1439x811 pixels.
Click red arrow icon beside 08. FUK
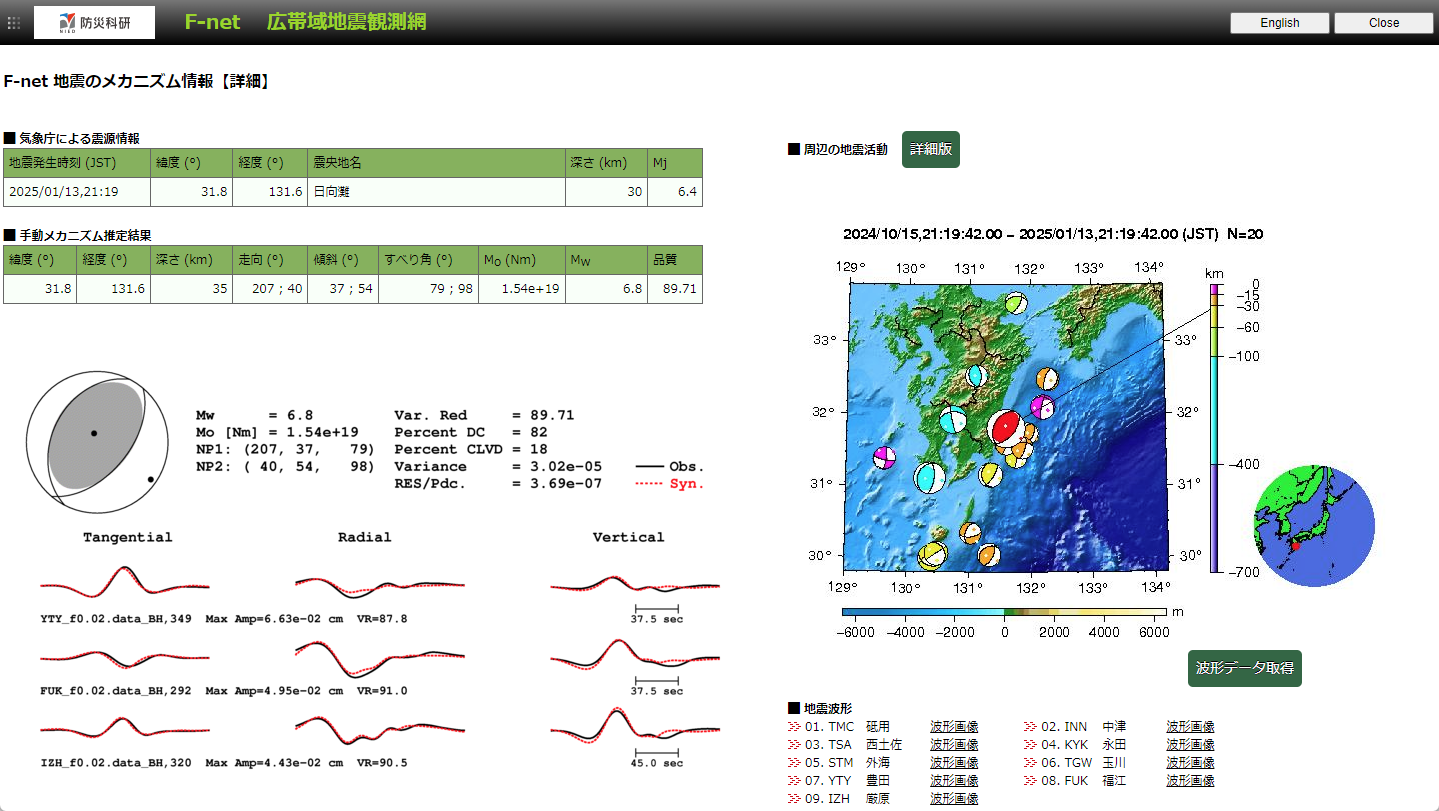tap(1031, 781)
